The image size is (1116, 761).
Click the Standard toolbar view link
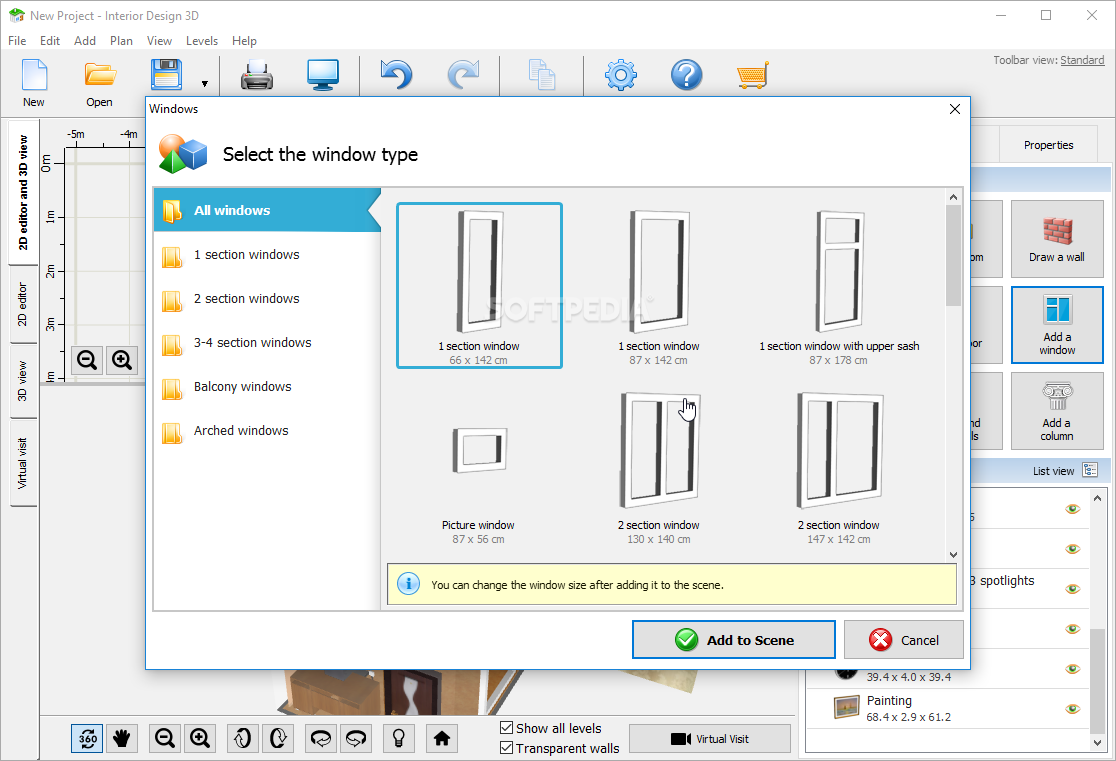[x=1082, y=61]
